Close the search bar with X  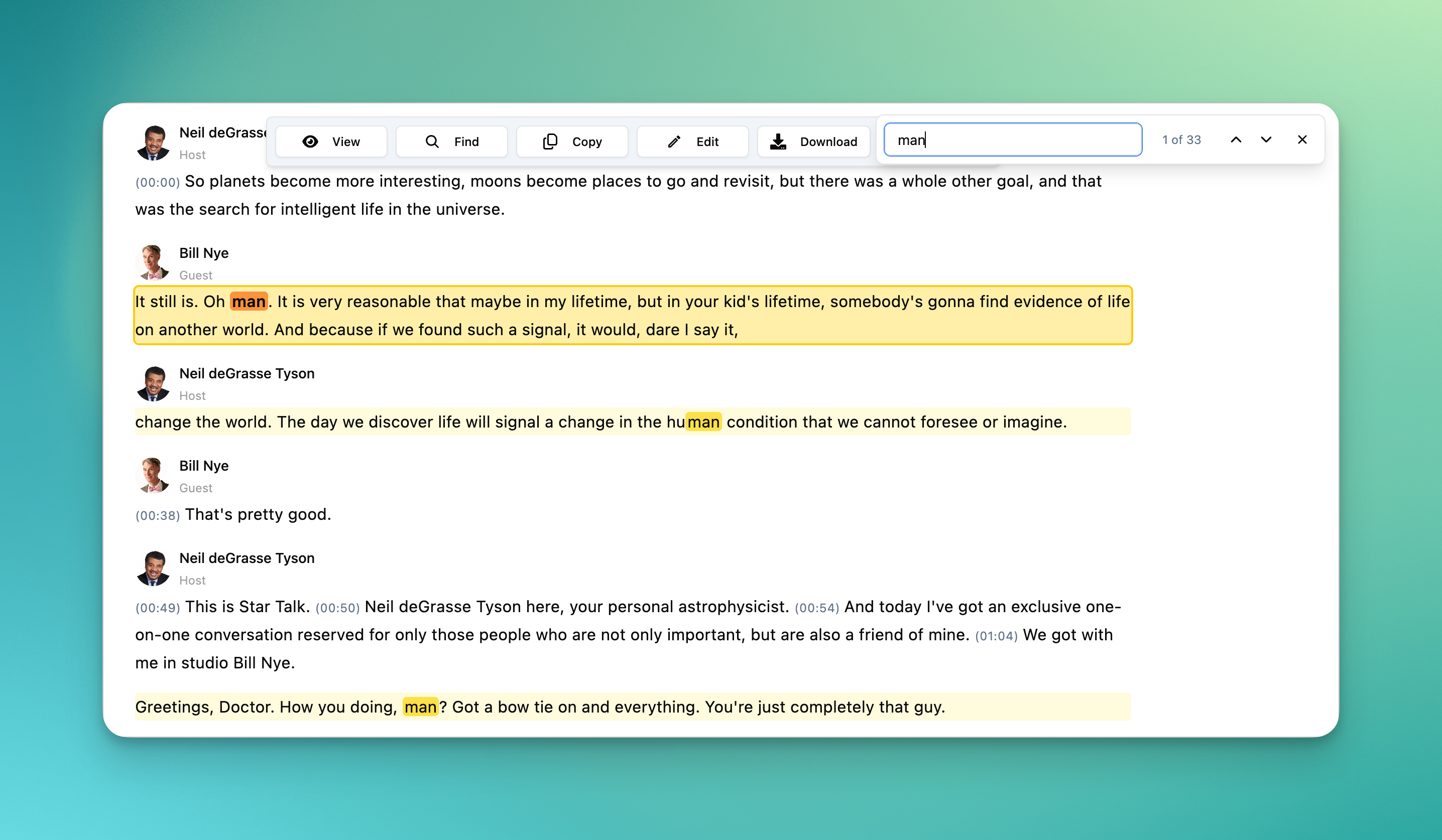(x=1302, y=139)
